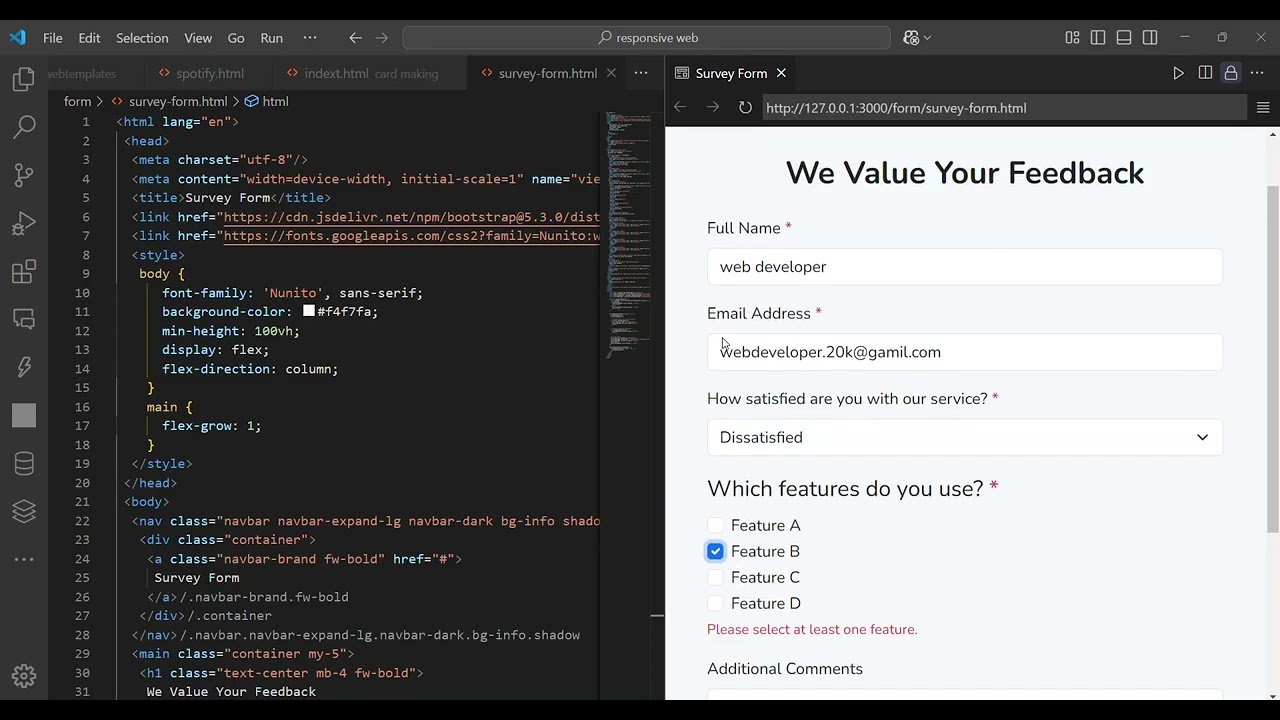1280x720 pixels.
Task: Open the layers stack icon in activity bar
Action: [24, 511]
